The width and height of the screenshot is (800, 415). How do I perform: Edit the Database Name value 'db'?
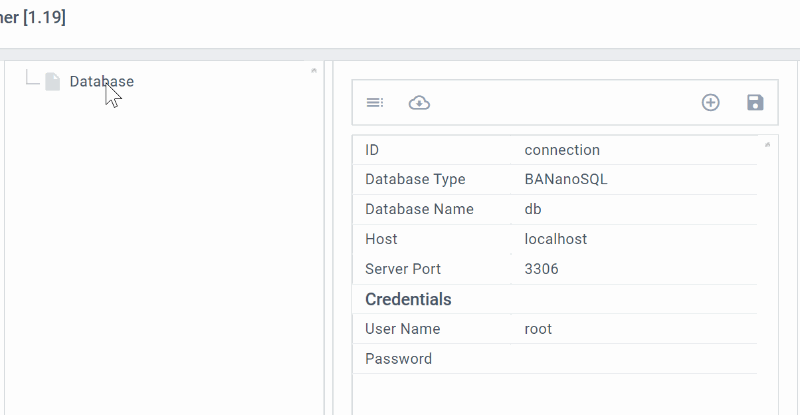tap(533, 209)
